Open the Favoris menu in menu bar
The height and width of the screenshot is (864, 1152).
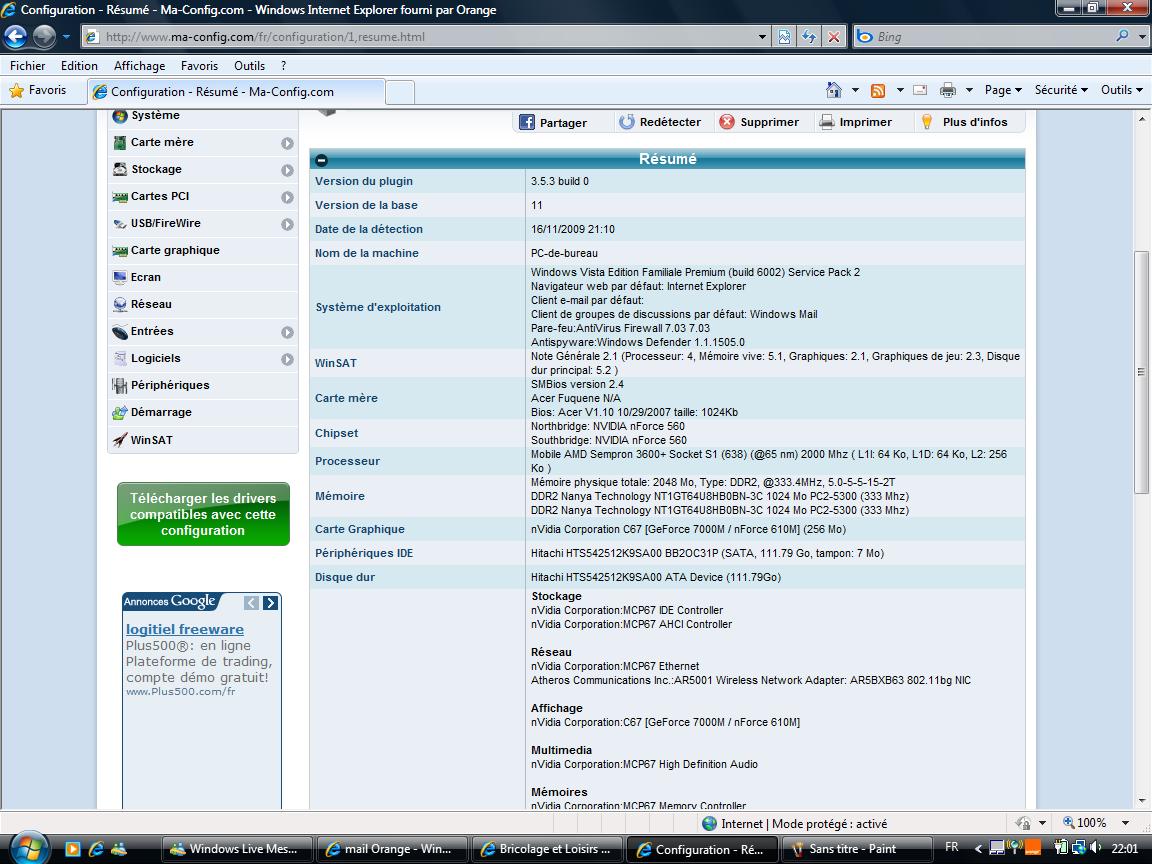coord(199,65)
